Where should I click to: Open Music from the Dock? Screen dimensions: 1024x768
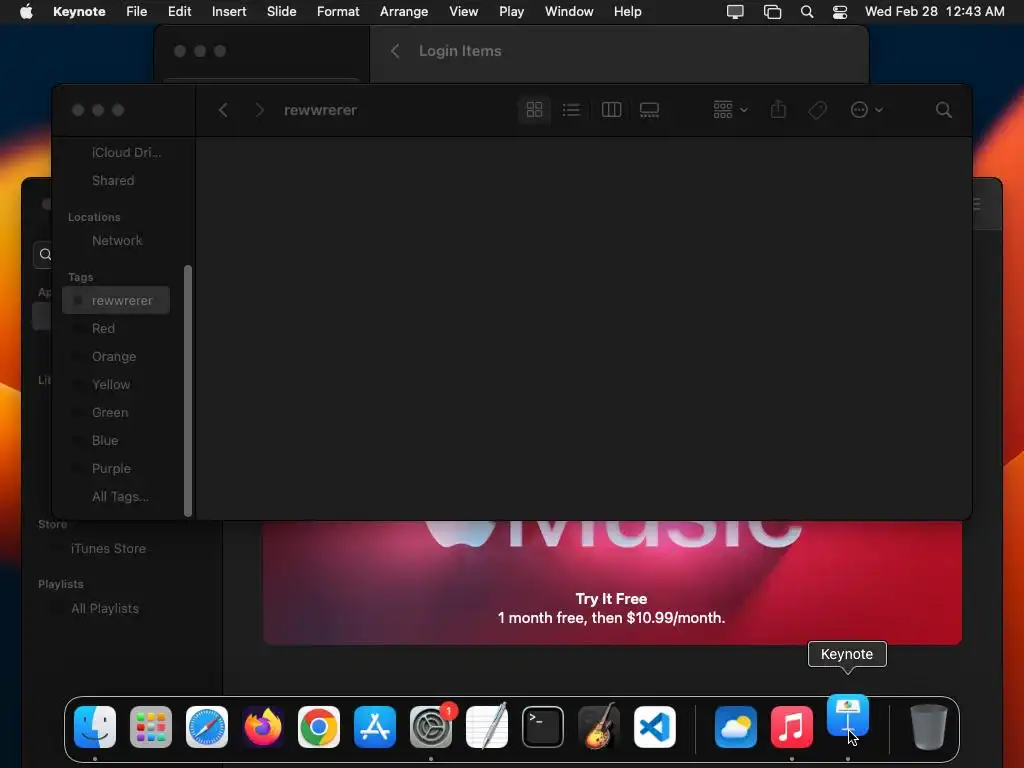pyautogui.click(x=792, y=727)
